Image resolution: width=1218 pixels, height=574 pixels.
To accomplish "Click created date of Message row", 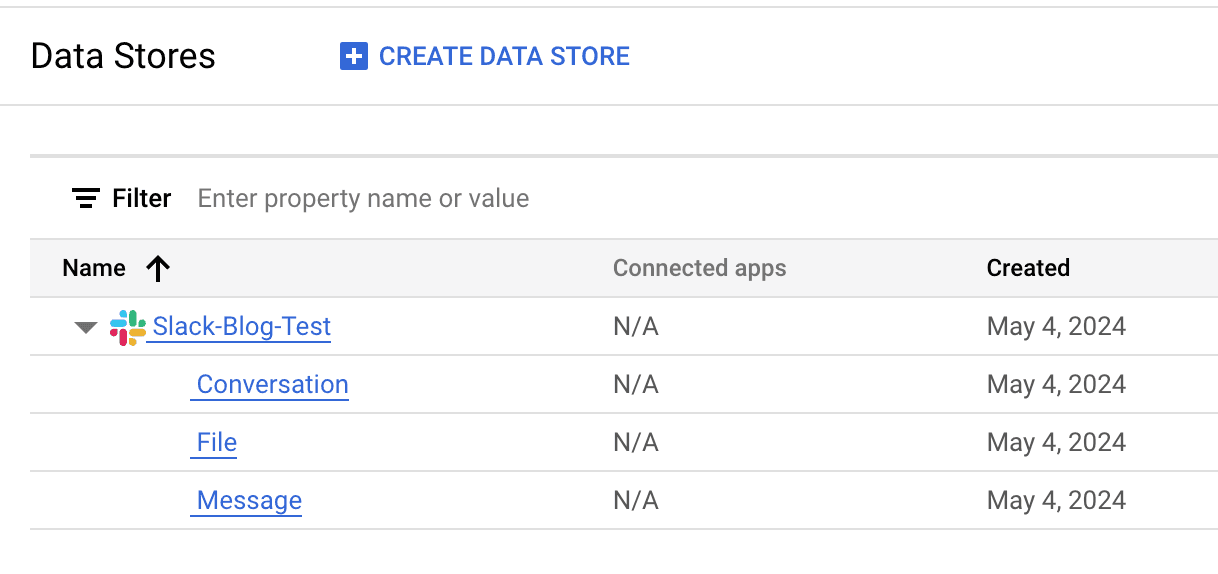I will pyautogui.click(x=1056, y=501).
